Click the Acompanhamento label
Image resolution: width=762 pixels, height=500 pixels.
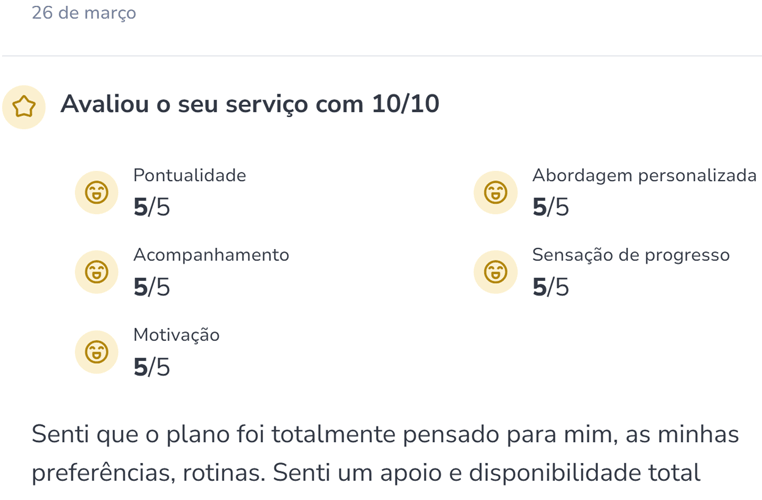pyautogui.click(x=211, y=255)
